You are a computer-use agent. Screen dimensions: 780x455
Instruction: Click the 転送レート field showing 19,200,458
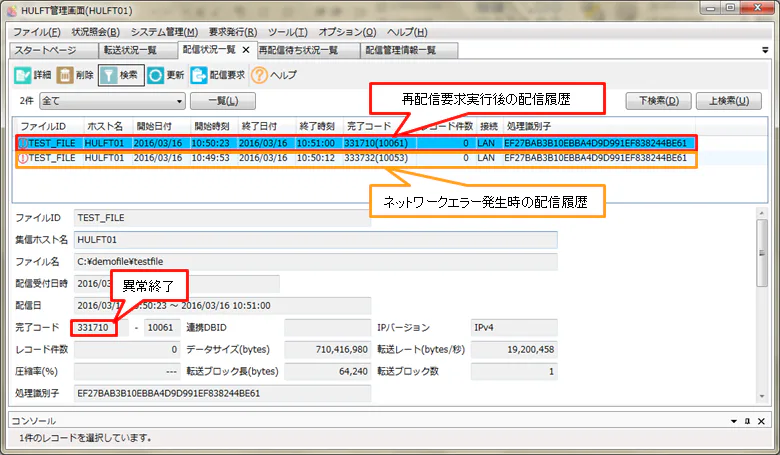514,350
